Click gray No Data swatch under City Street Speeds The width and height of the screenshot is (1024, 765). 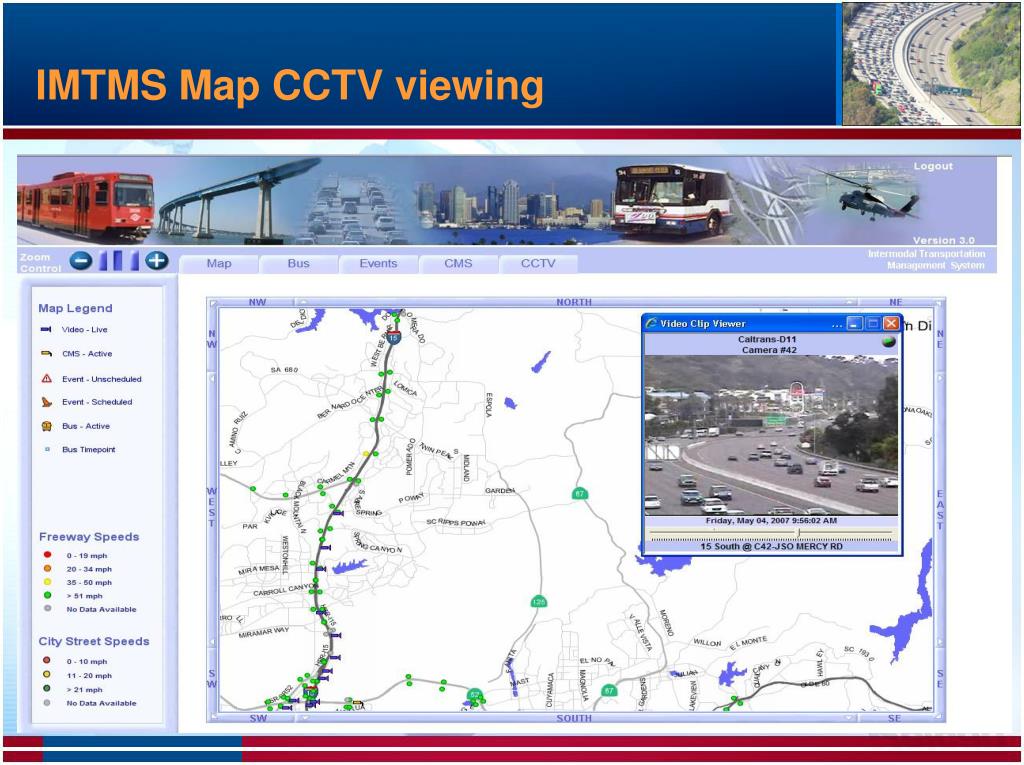click(x=46, y=703)
